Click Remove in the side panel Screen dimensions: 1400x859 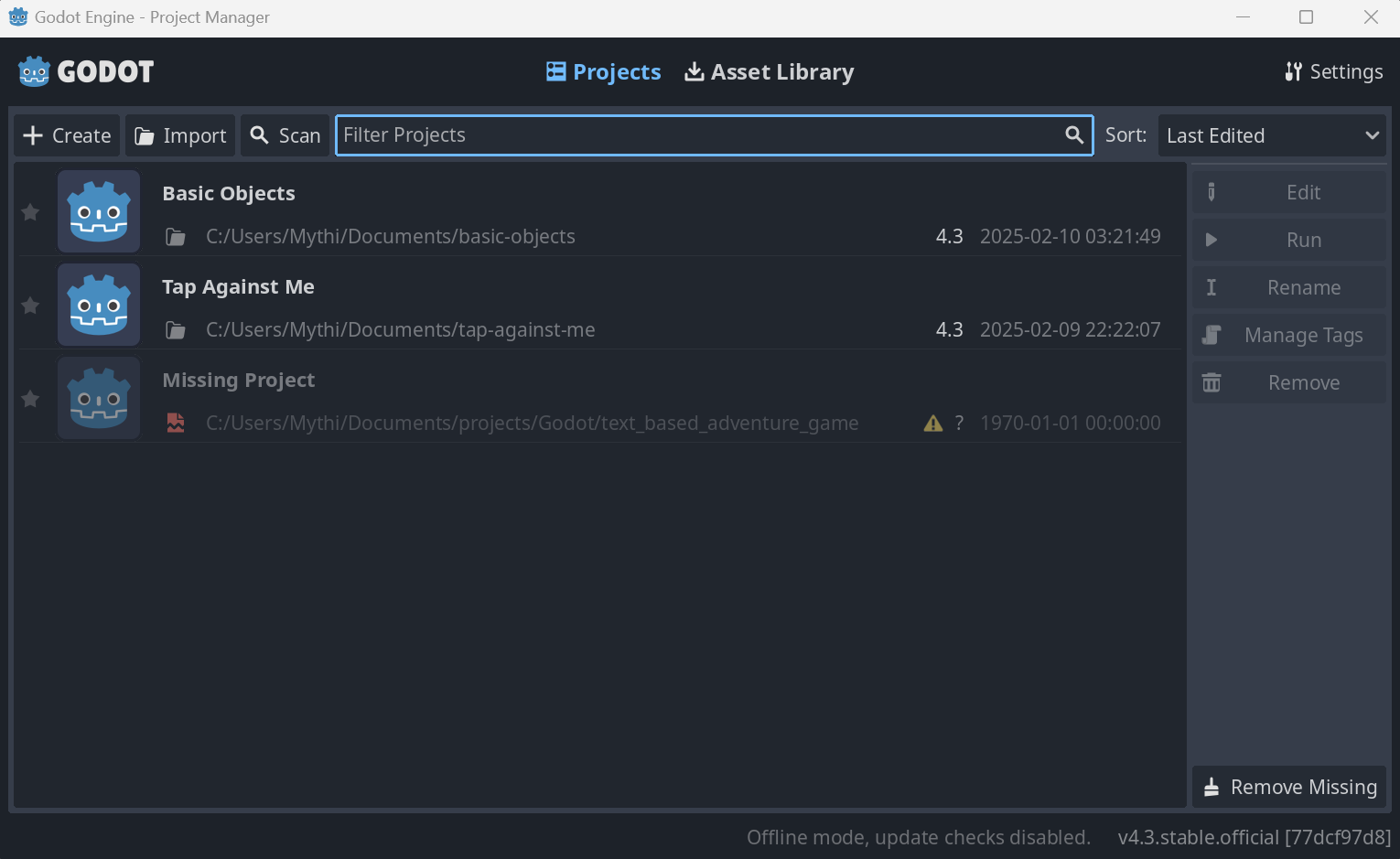[x=1288, y=382]
